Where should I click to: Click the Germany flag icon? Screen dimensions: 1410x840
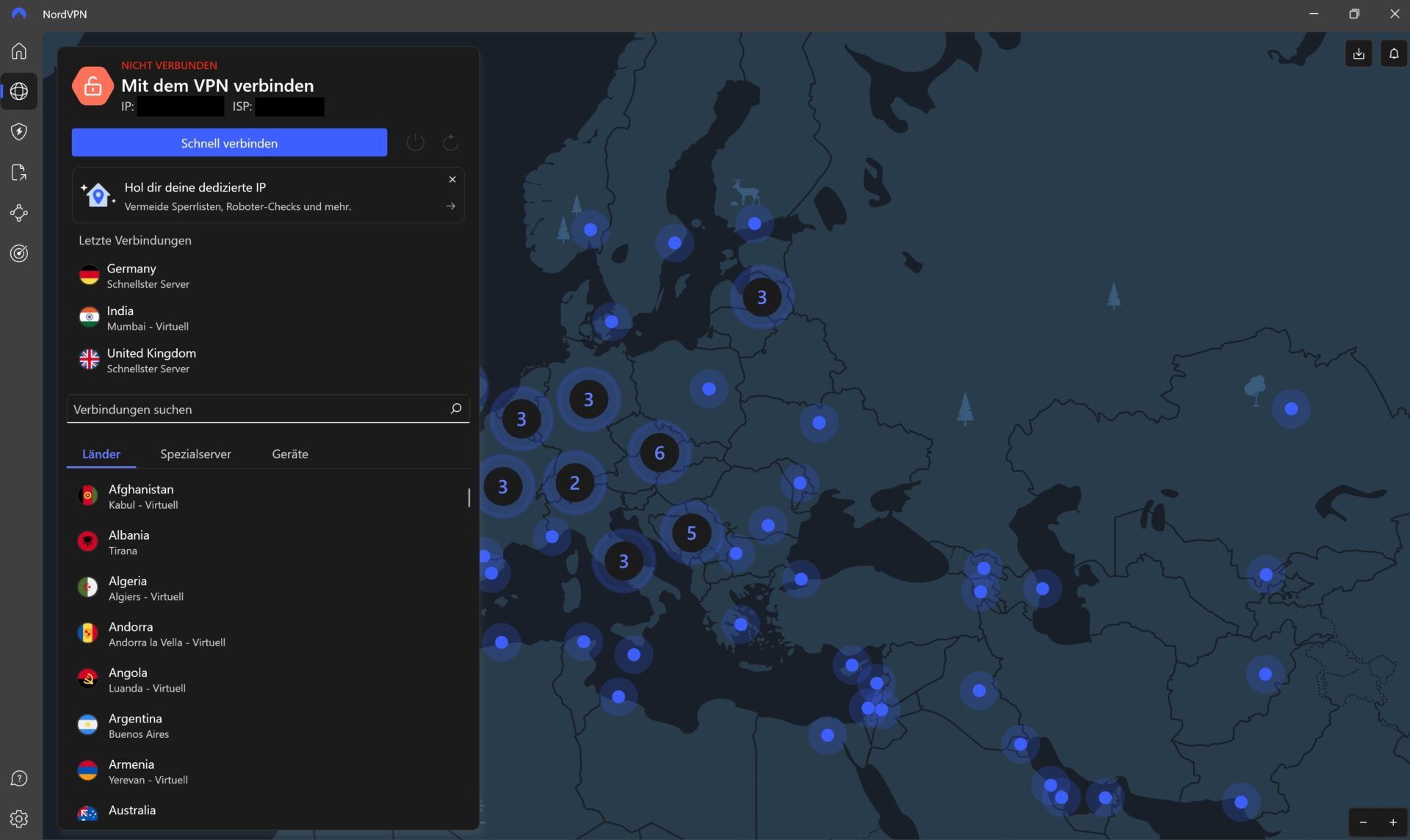tap(89, 275)
